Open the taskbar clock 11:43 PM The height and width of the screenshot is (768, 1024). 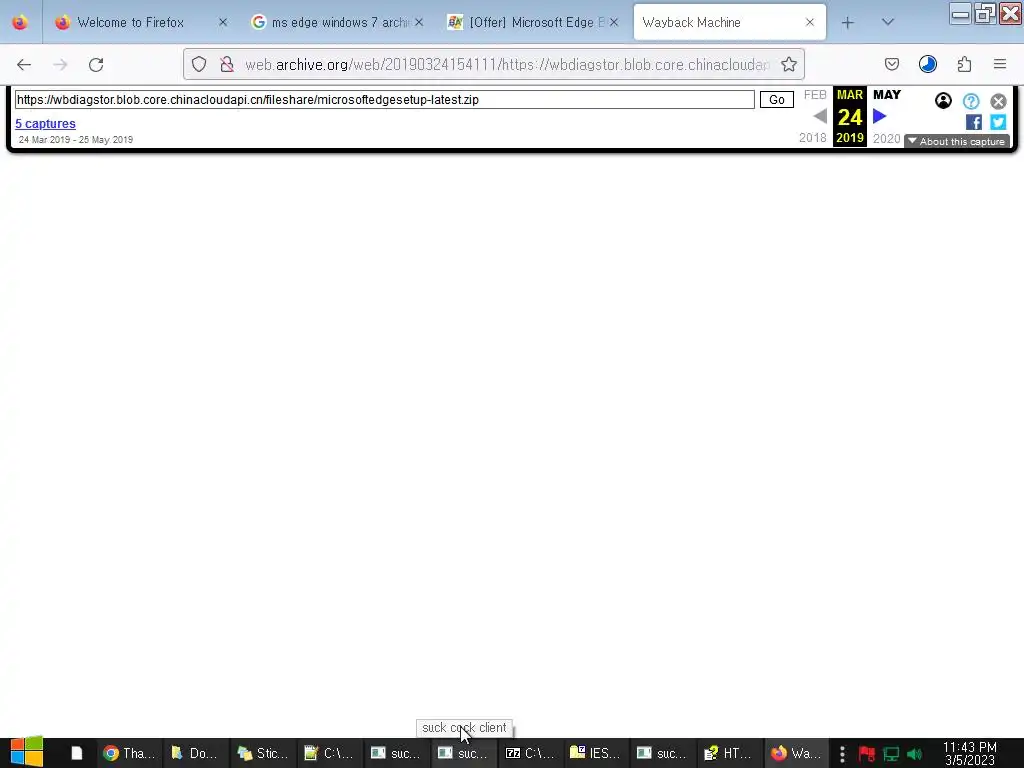[x=970, y=753]
